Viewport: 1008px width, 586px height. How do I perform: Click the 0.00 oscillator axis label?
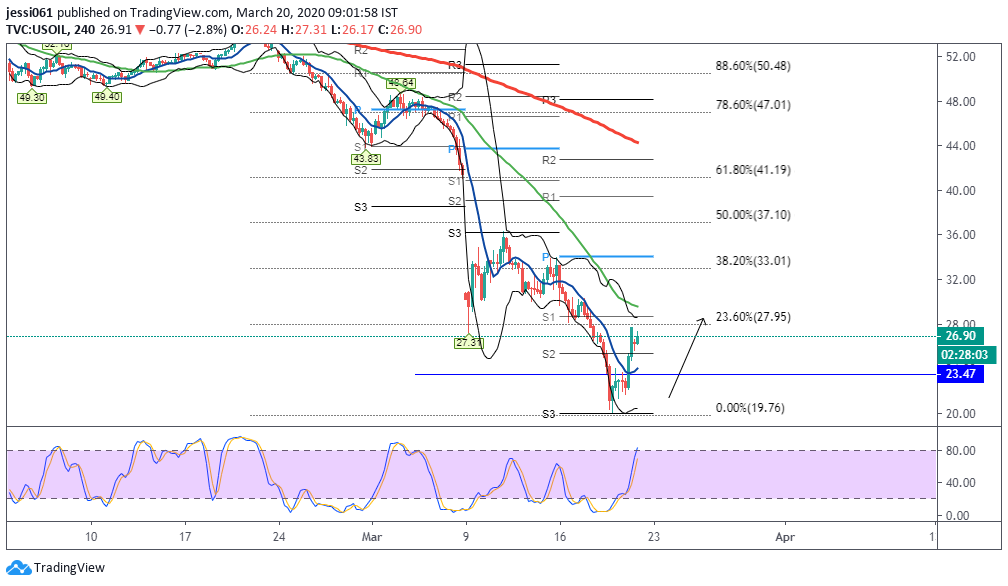click(957, 515)
